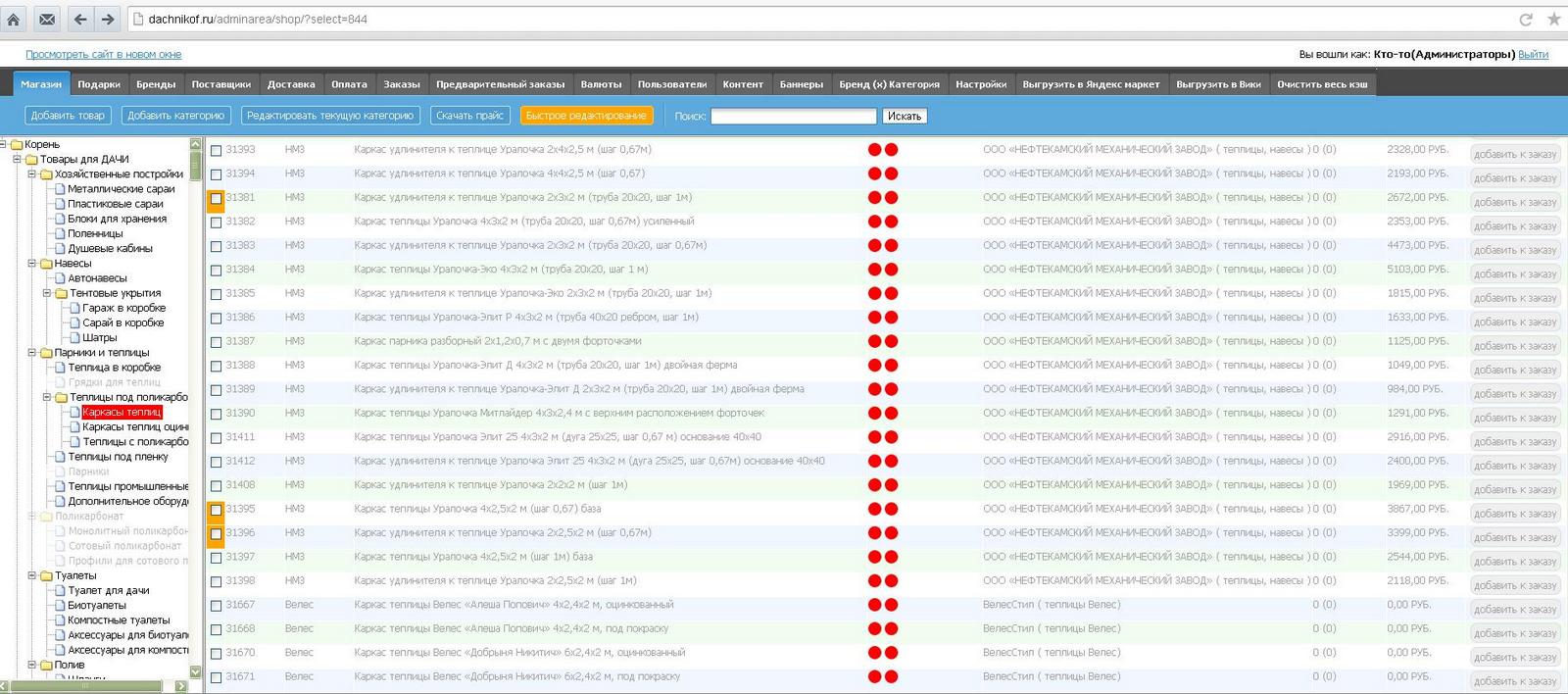Click the Добавить товар button
The width and height of the screenshot is (1568, 694).
coord(68,116)
